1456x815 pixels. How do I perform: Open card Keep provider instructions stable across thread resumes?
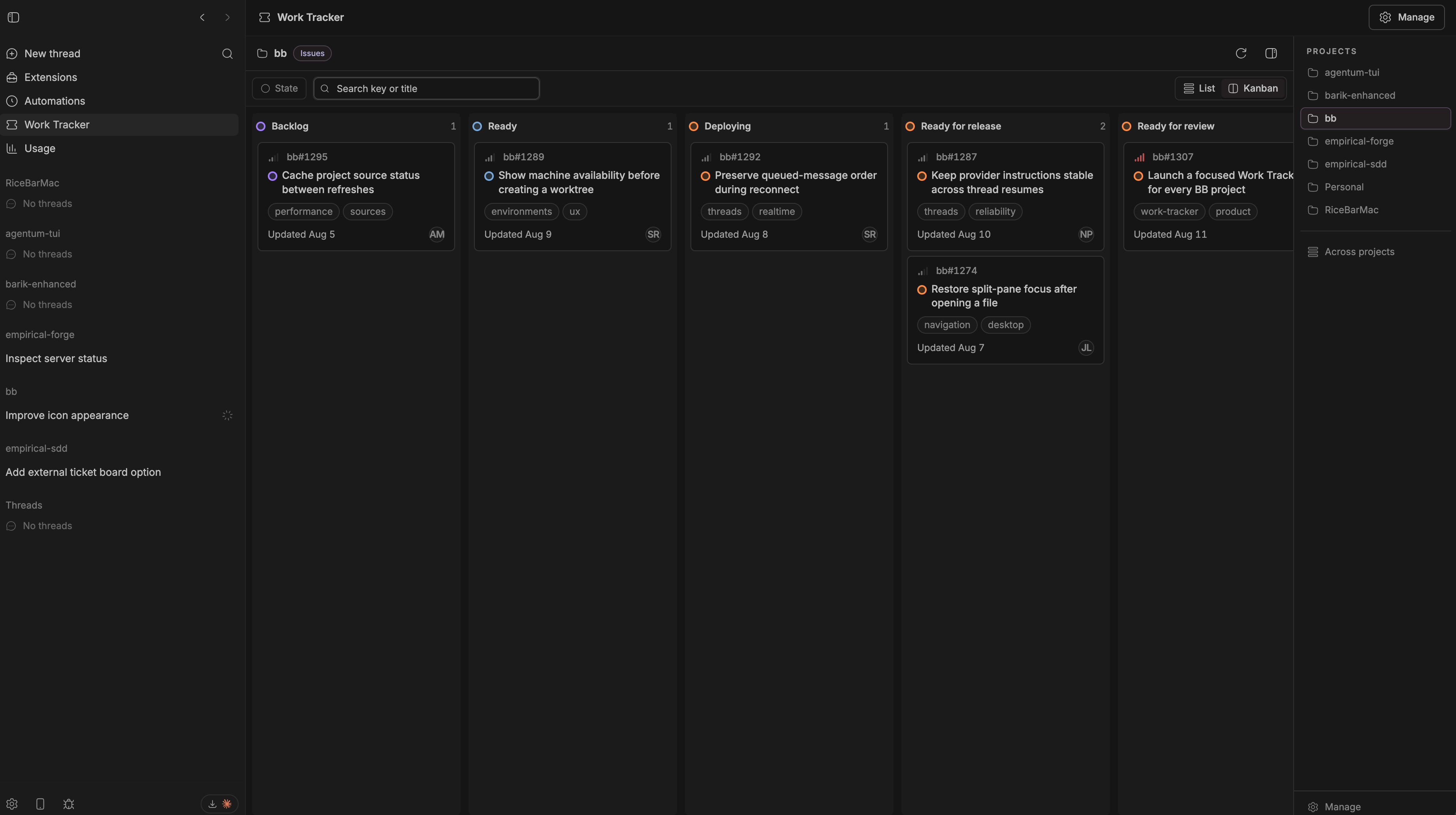tap(1005, 197)
